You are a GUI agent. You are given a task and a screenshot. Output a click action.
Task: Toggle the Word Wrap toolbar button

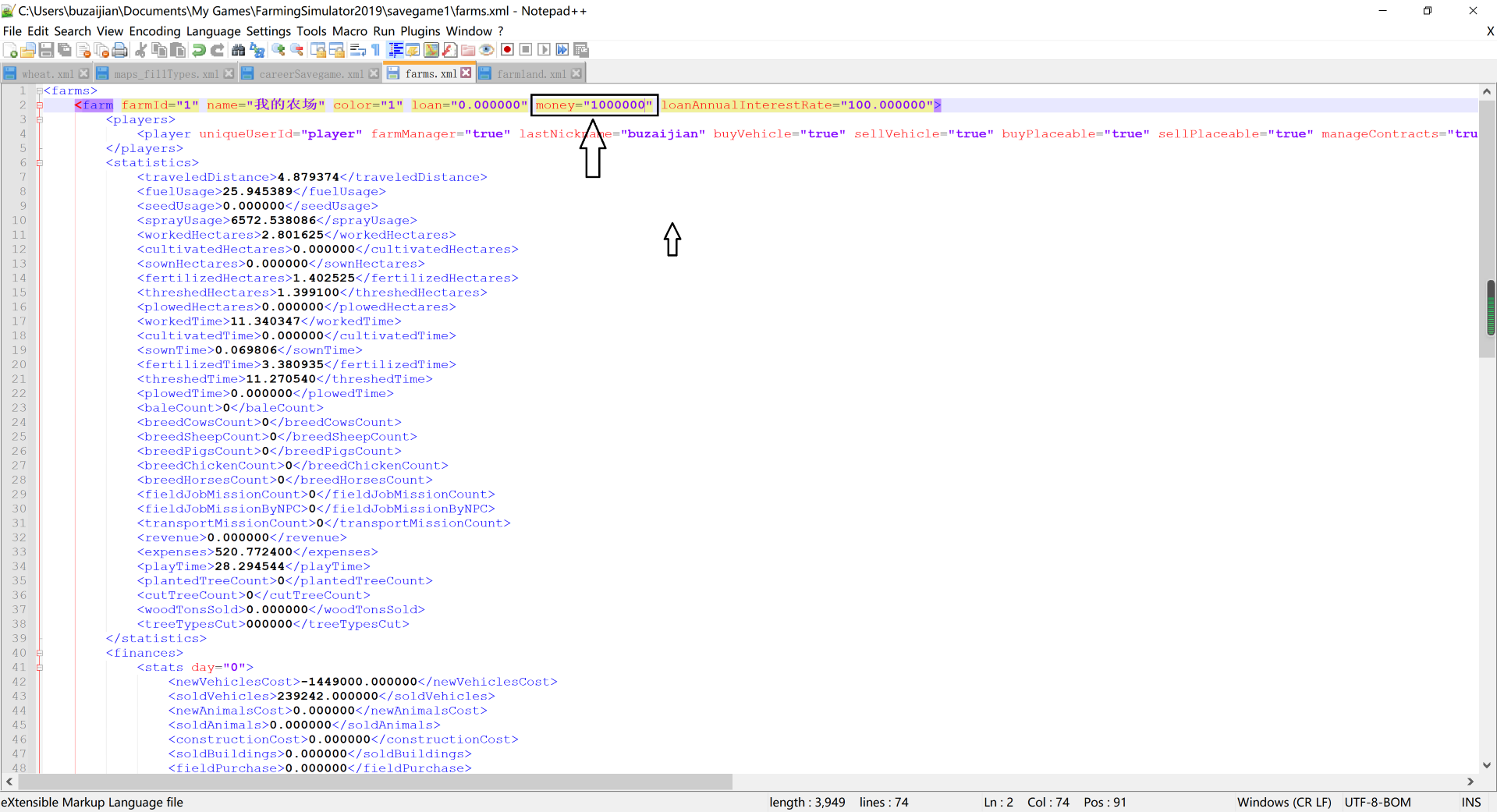[x=358, y=50]
